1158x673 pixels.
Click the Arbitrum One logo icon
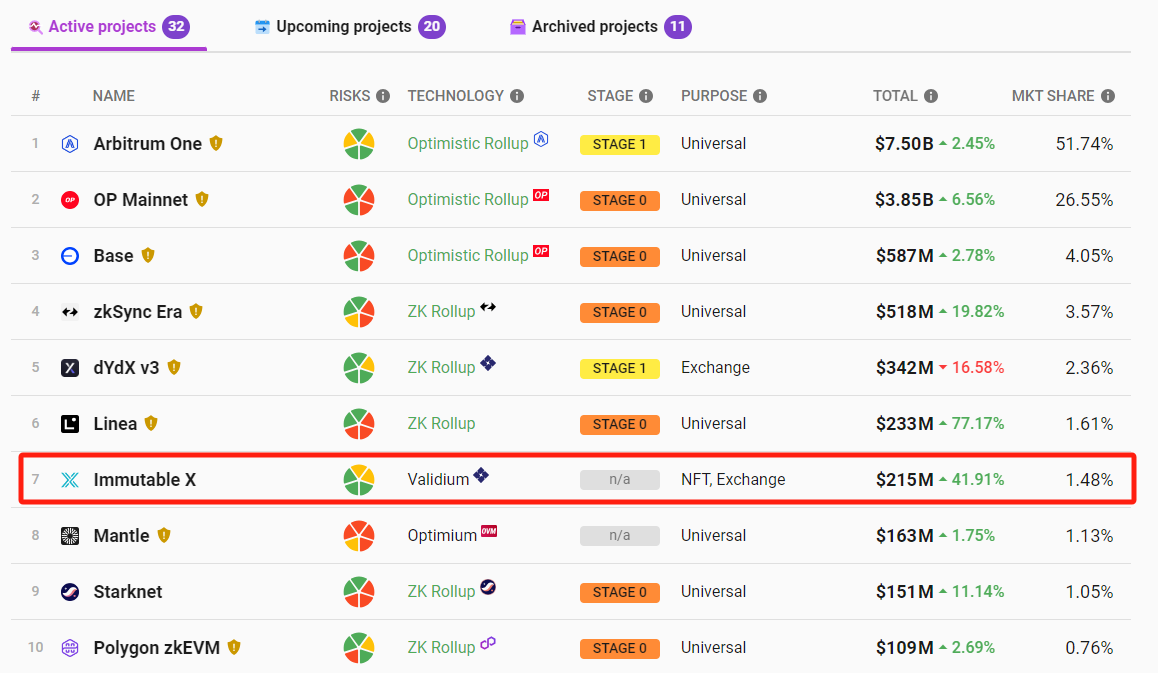[70, 144]
